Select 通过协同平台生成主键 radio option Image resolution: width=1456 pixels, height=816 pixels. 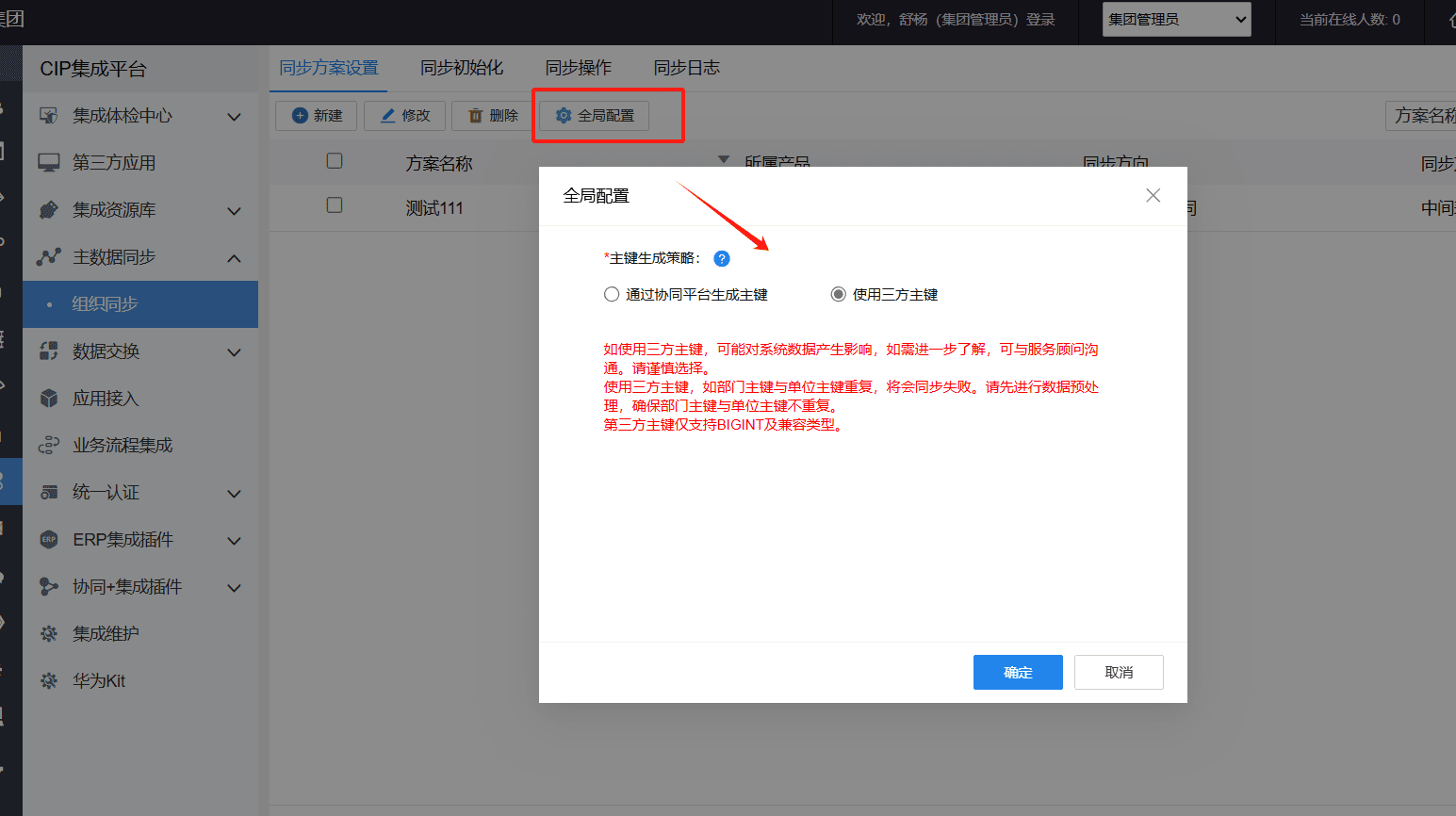(x=612, y=295)
